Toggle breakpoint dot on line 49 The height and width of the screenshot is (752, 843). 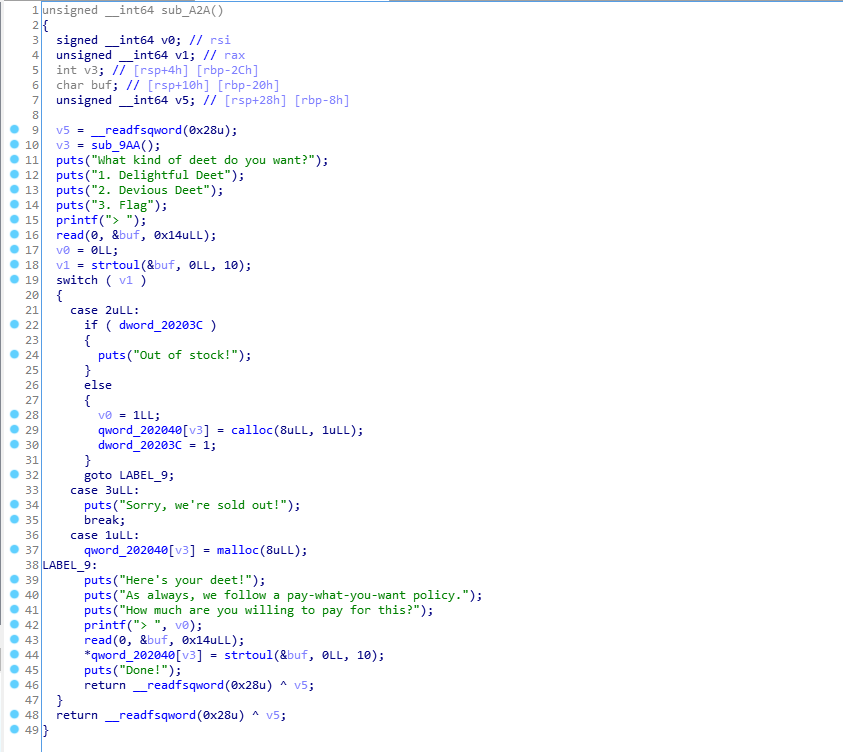click(x=15, y=729)
